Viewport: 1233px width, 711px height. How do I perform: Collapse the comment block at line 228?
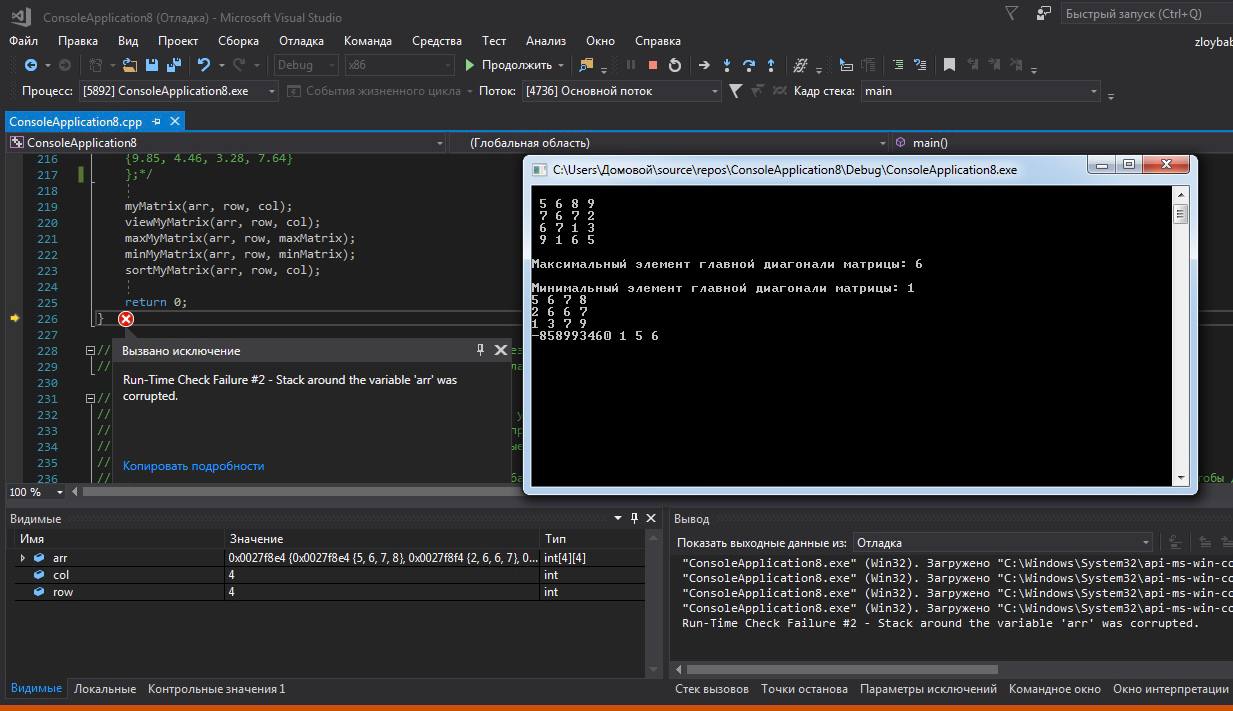point(90,351)
